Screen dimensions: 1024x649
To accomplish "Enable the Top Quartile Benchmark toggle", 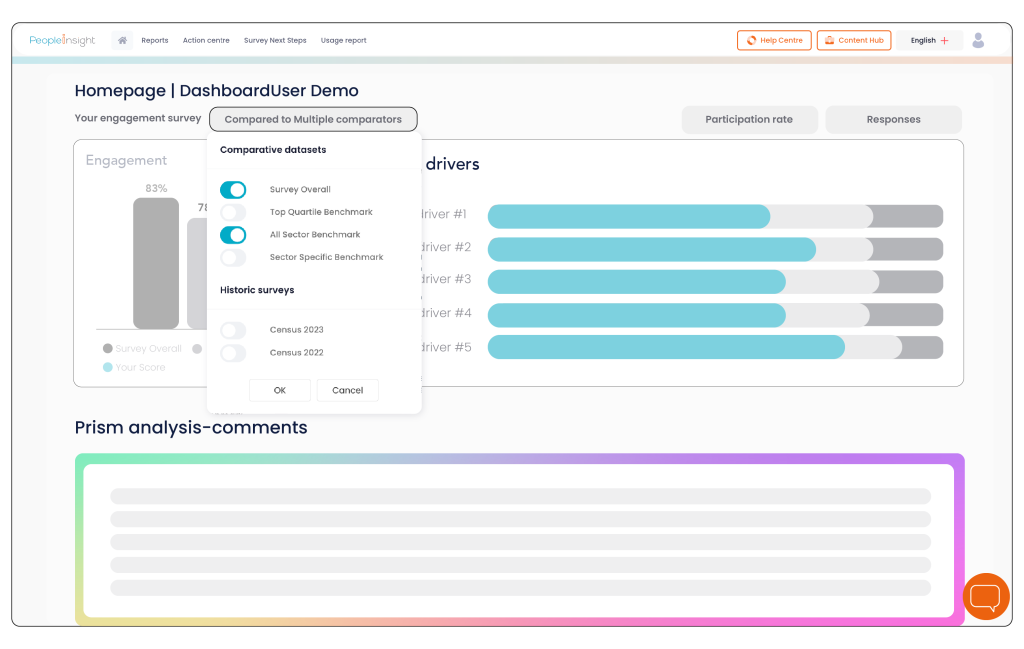I will click(x=233, y=212).
